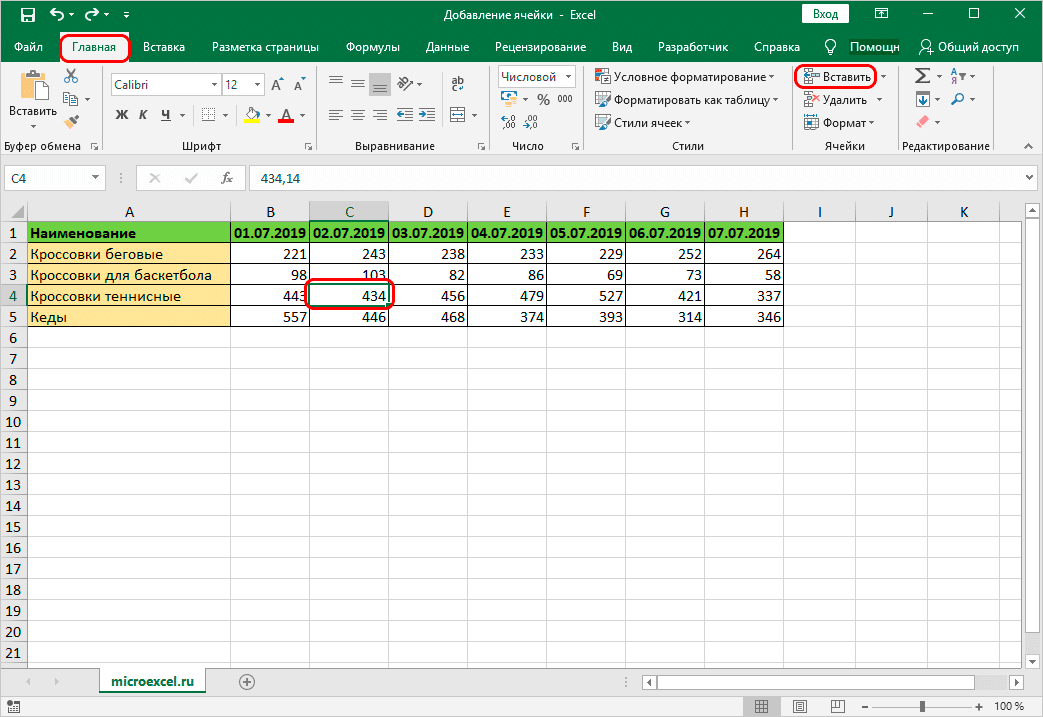The image size is (1043, 717).
Task: Toggle underline formatting (Ч)
Action: pyautogui.click(x=167, y=114)
